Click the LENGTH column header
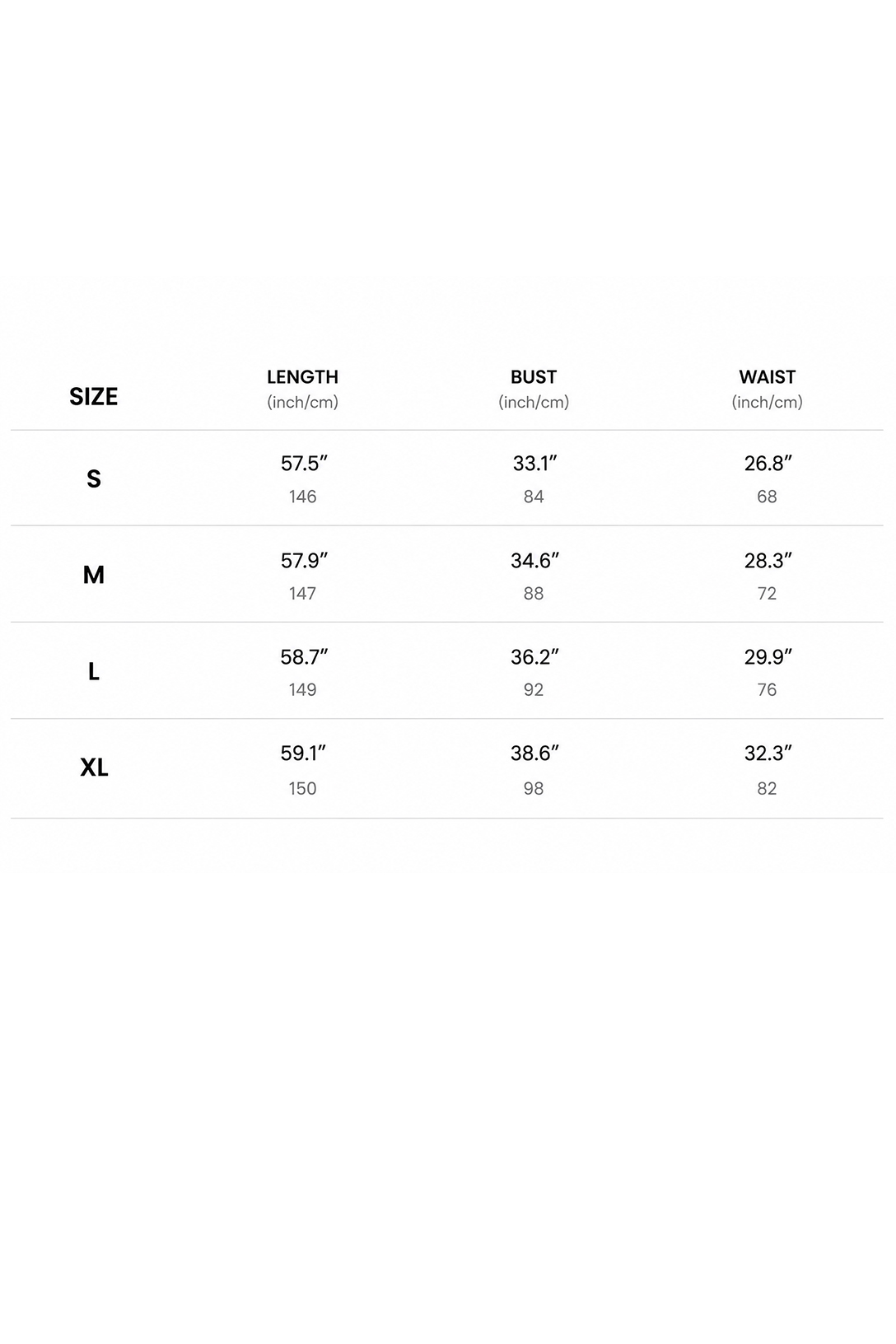Image resolution: width=896 pixels, height=1344 pixels. pos(302,377)
